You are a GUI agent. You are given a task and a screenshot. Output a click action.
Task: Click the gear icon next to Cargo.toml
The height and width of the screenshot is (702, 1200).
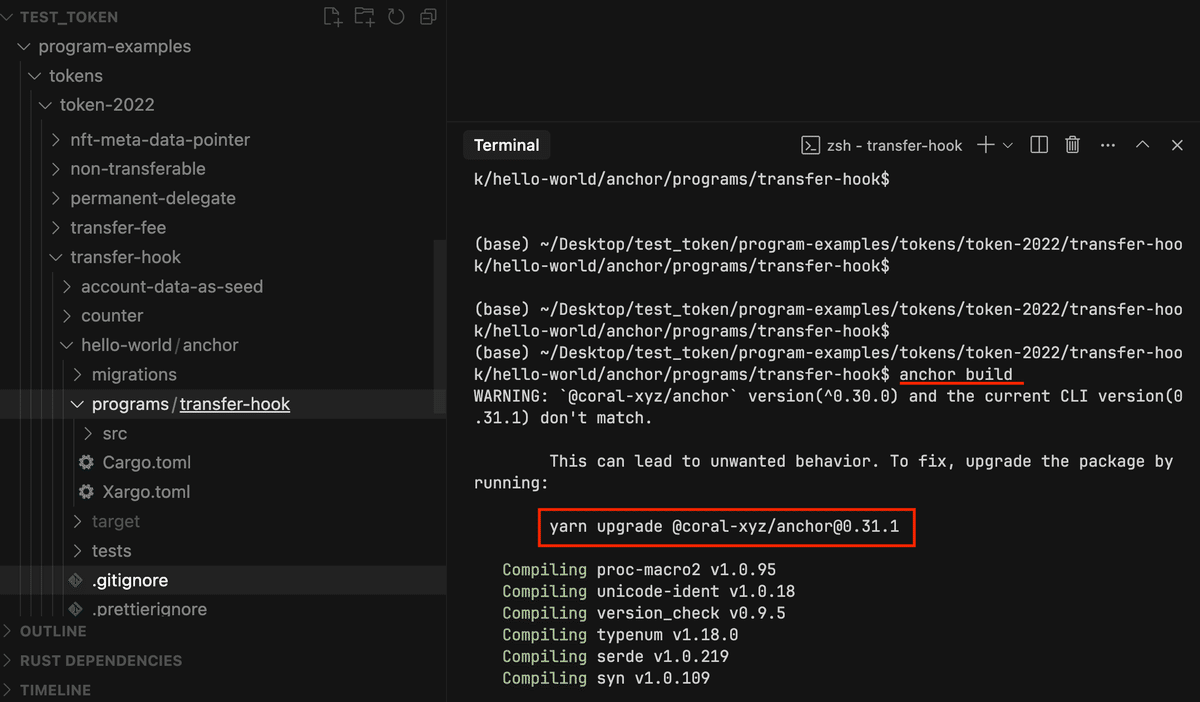[x=88, y=462]
